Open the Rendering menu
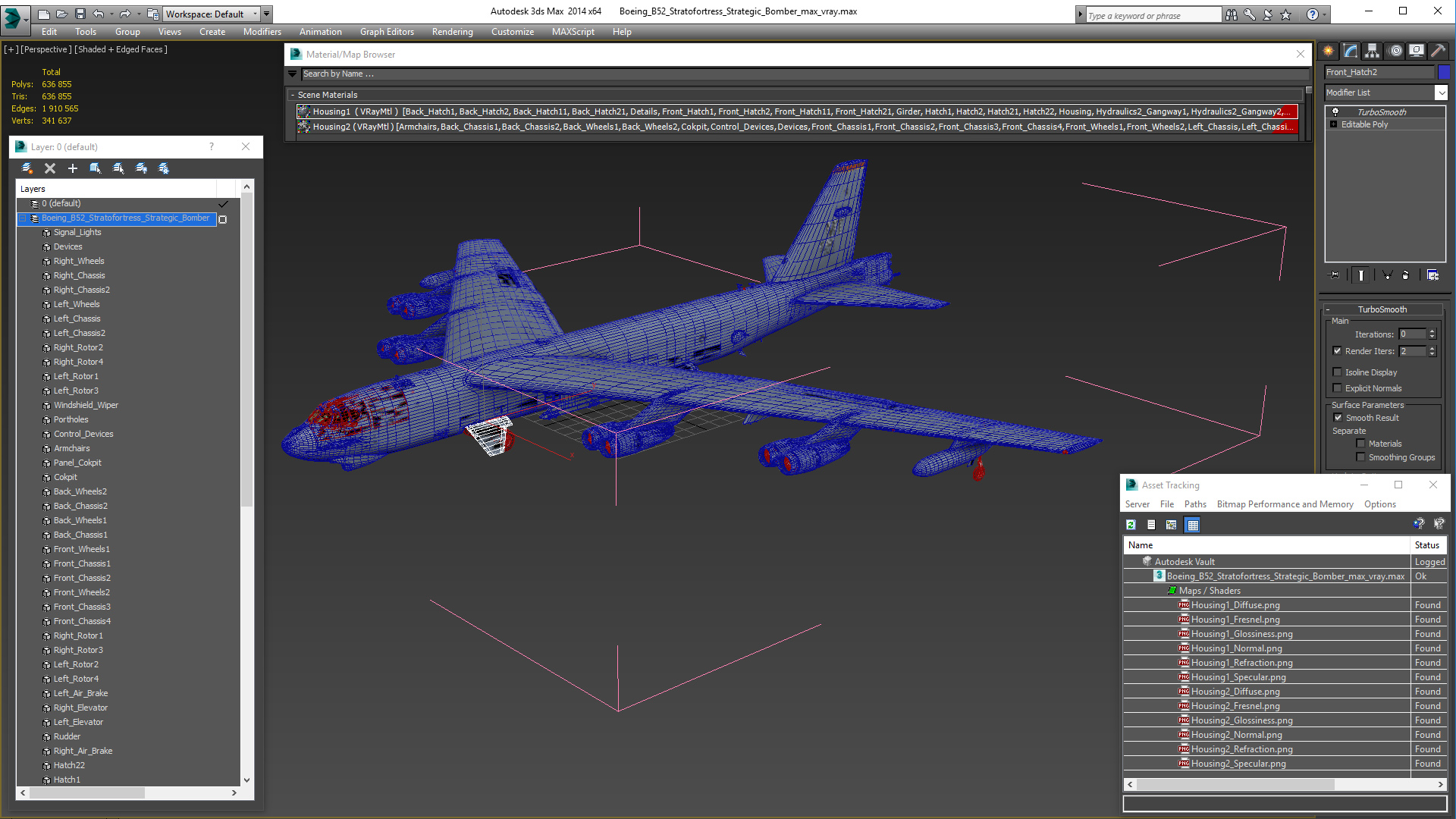The image size is (1456, 819). coord(452,32)
